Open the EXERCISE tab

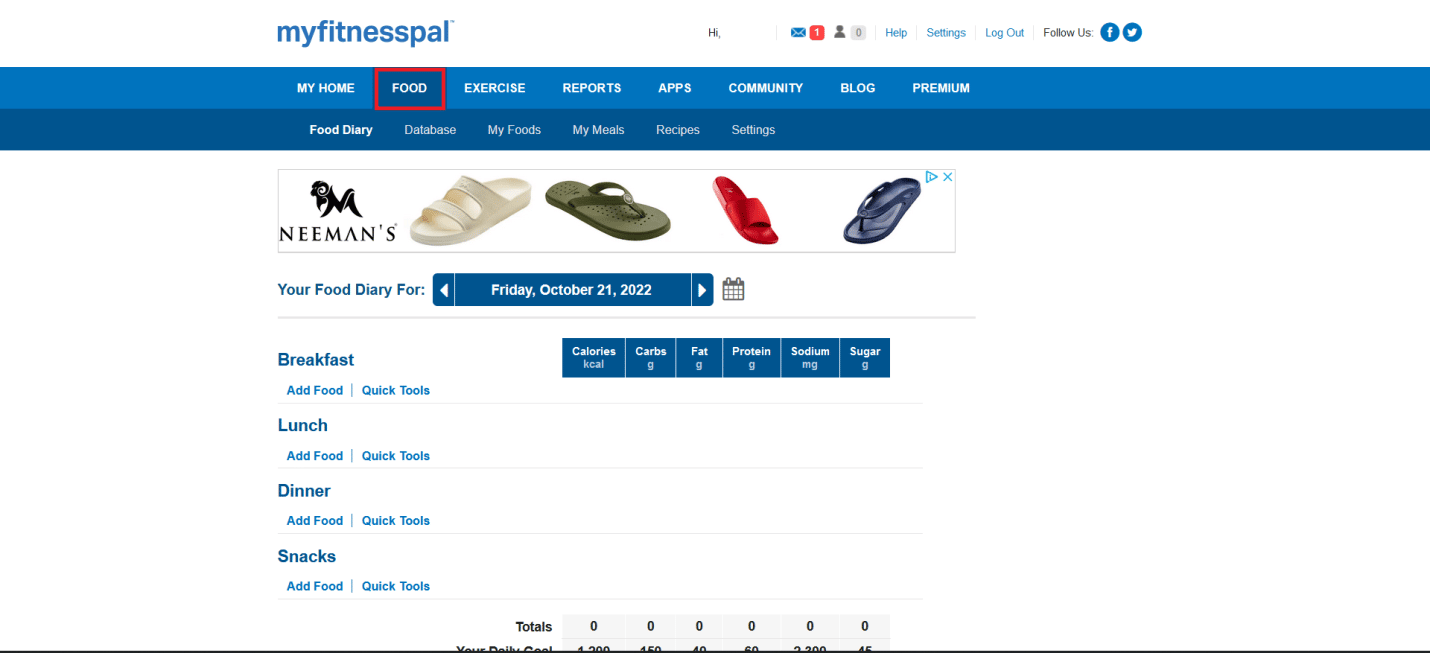click(x=495, y=88)
